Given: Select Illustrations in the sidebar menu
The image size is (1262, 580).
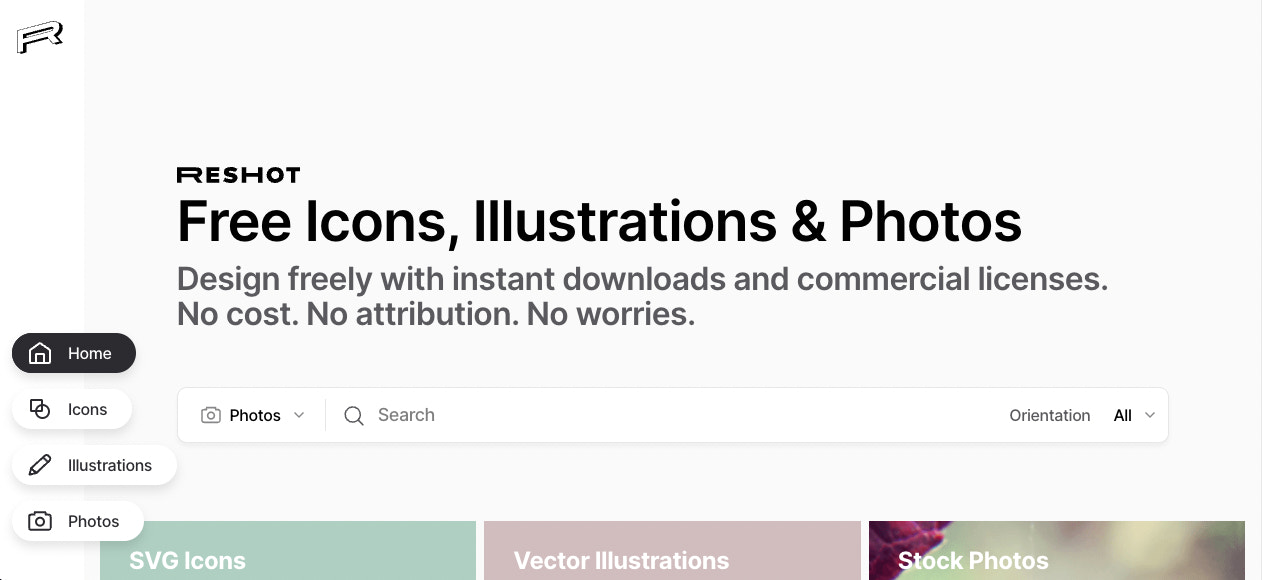Looking at the screenshot, I should (109, 465).
